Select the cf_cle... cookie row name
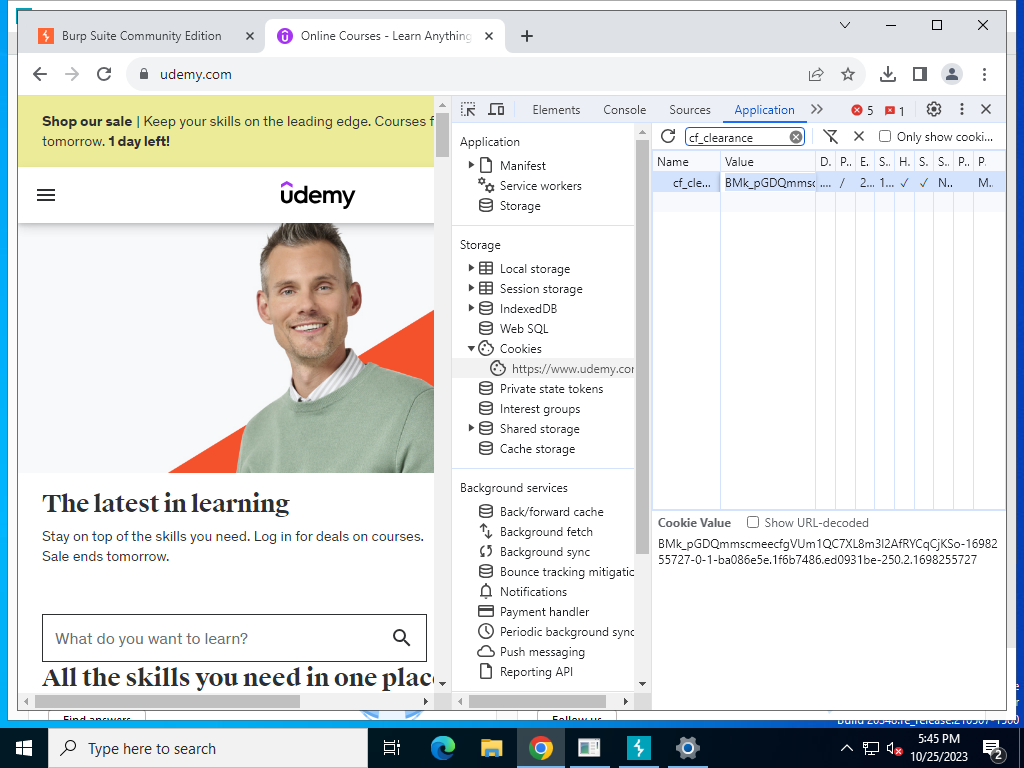Image resolution: width=1024 pixels, height=768 pixels. coord(692,183)
